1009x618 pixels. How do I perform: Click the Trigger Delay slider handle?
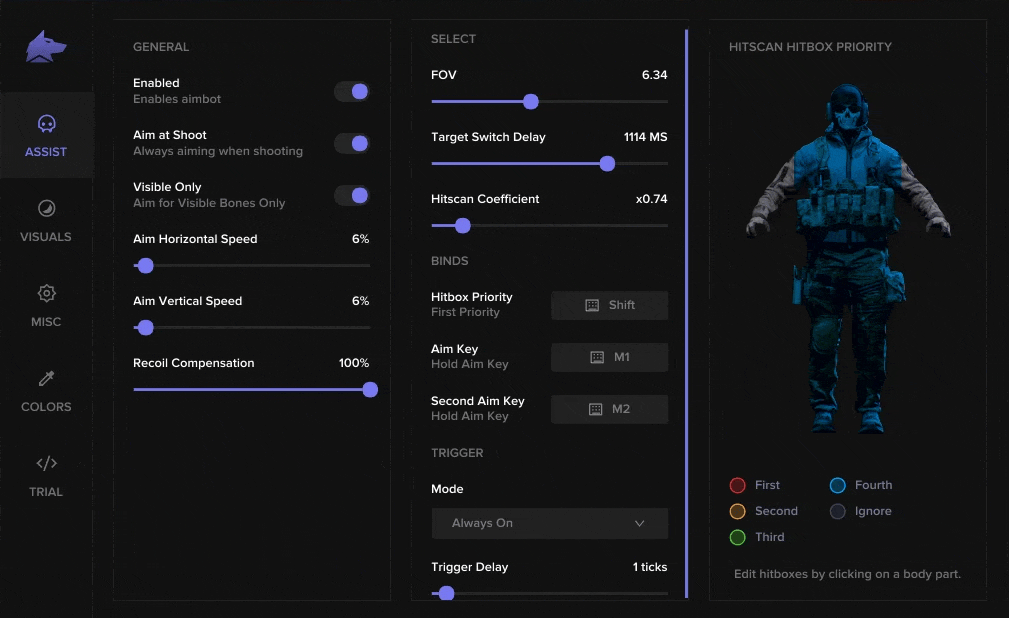(447, 593)
